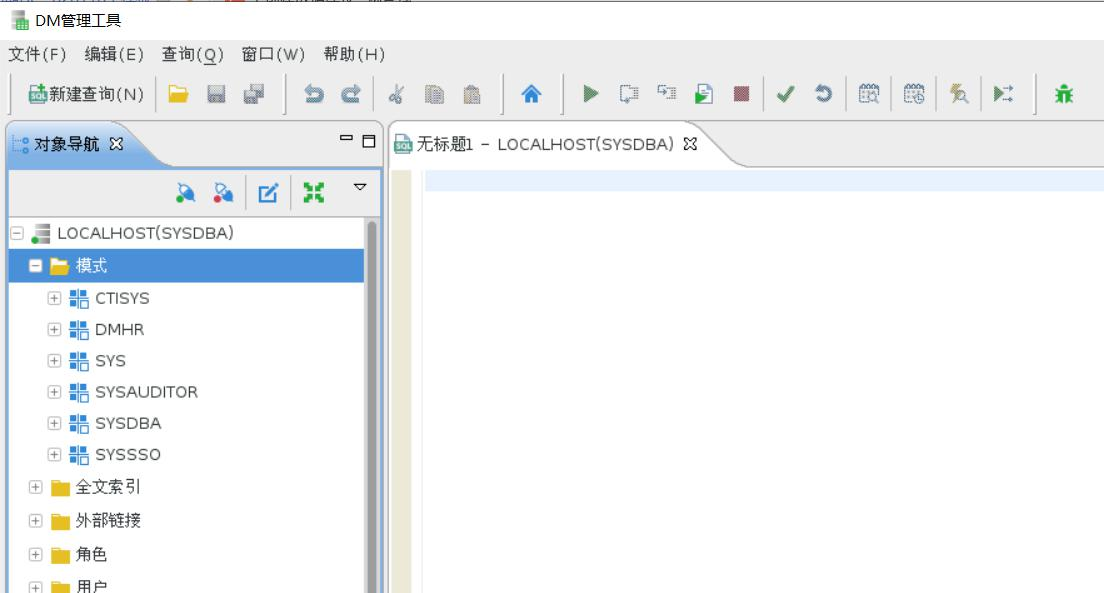Screen dimensions: 1104x593
Task: Stop execution with the red square icon
Action: pyautogui.click(x=741, y=94)
